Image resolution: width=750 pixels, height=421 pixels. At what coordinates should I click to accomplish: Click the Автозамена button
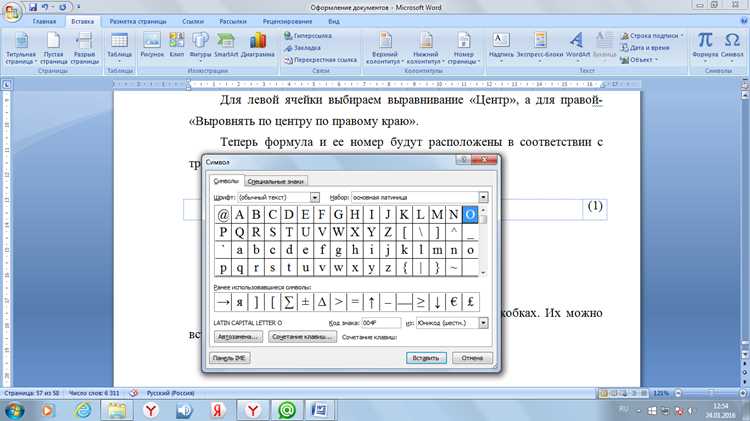(238, 337)
